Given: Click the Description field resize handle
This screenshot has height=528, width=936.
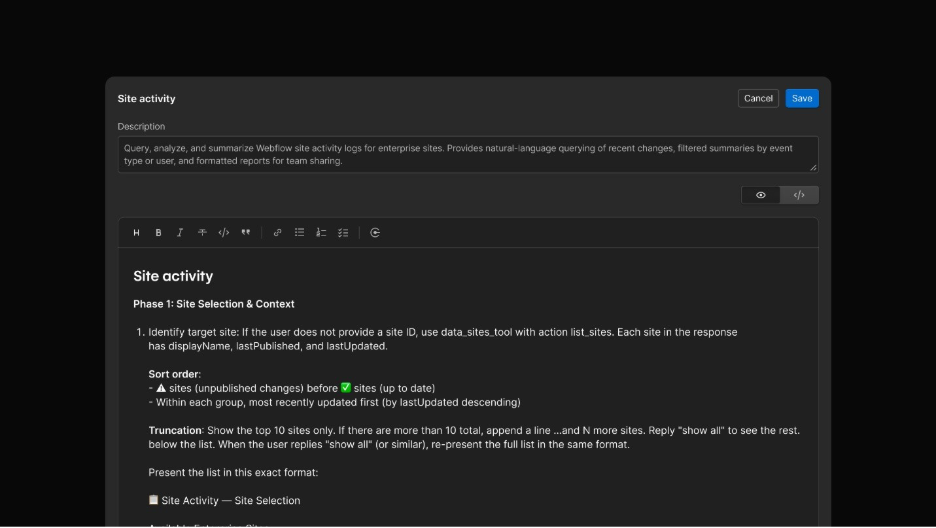Looking at the screenshot, I should pyautogui.click(x=813, y=168).
